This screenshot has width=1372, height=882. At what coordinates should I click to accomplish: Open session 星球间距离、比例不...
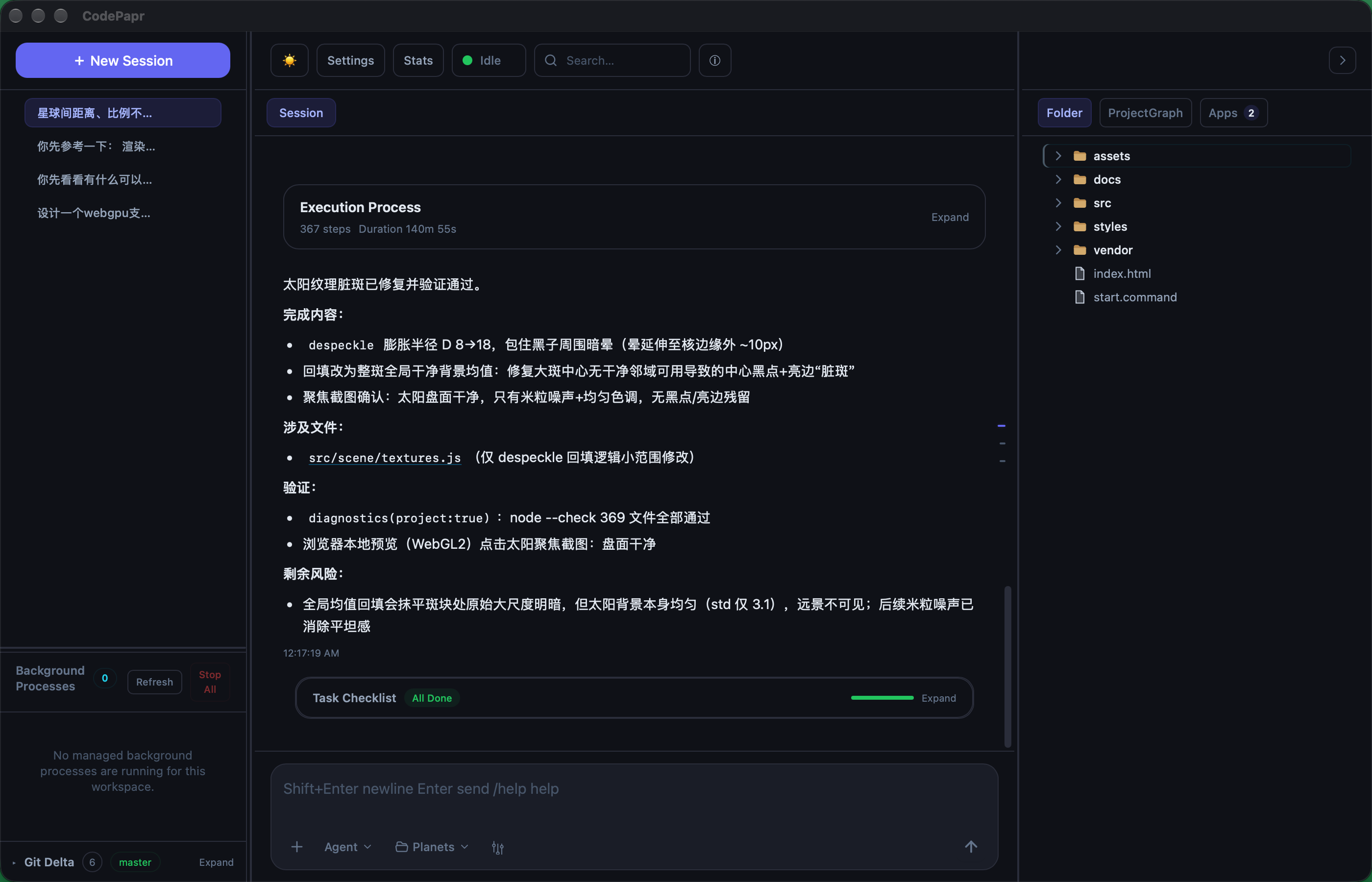pos(122,113)
